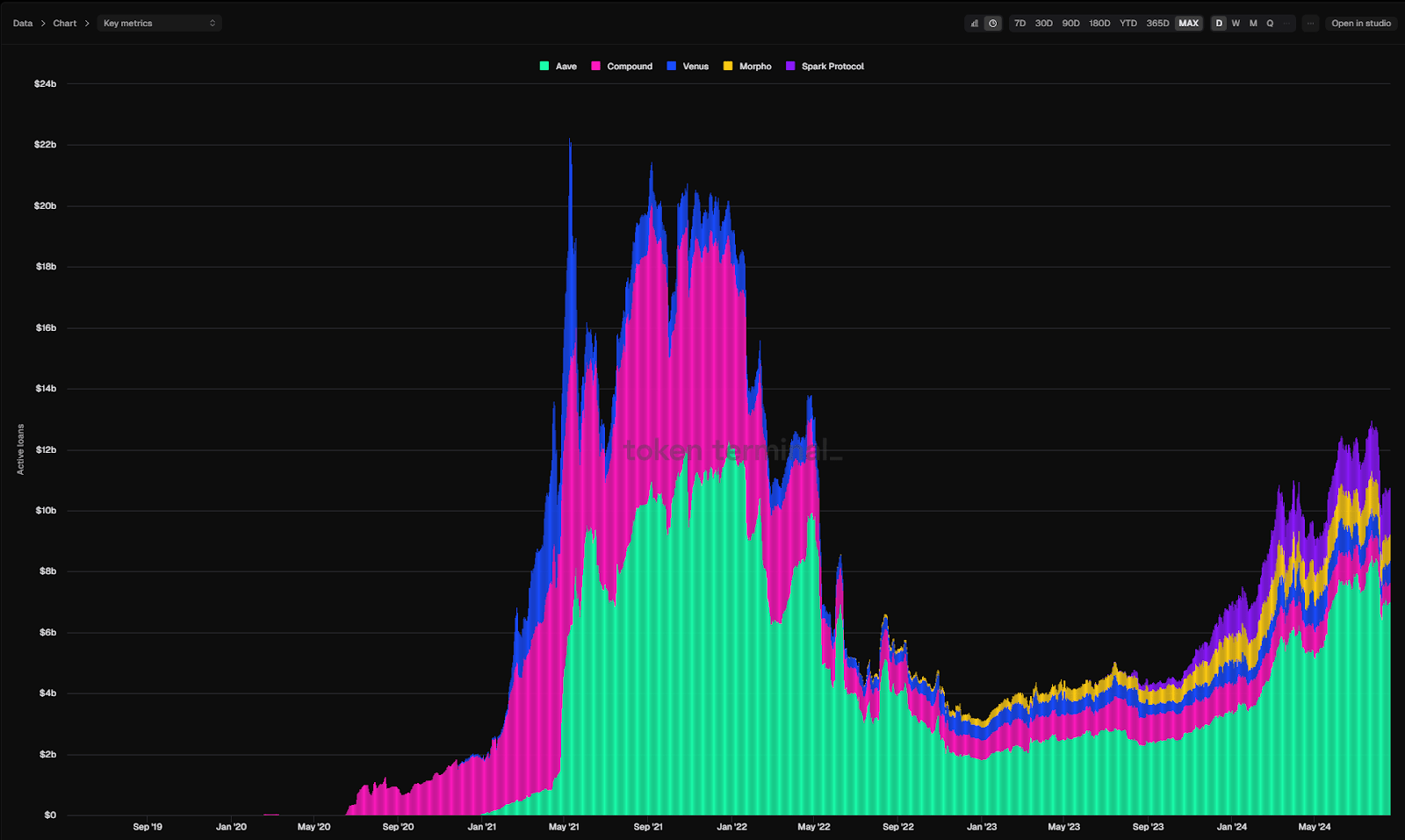This screenshot has height=840, width=1405.
Task: Expand the extra time granularity options chevron
Action: (x=1286, y=23)
